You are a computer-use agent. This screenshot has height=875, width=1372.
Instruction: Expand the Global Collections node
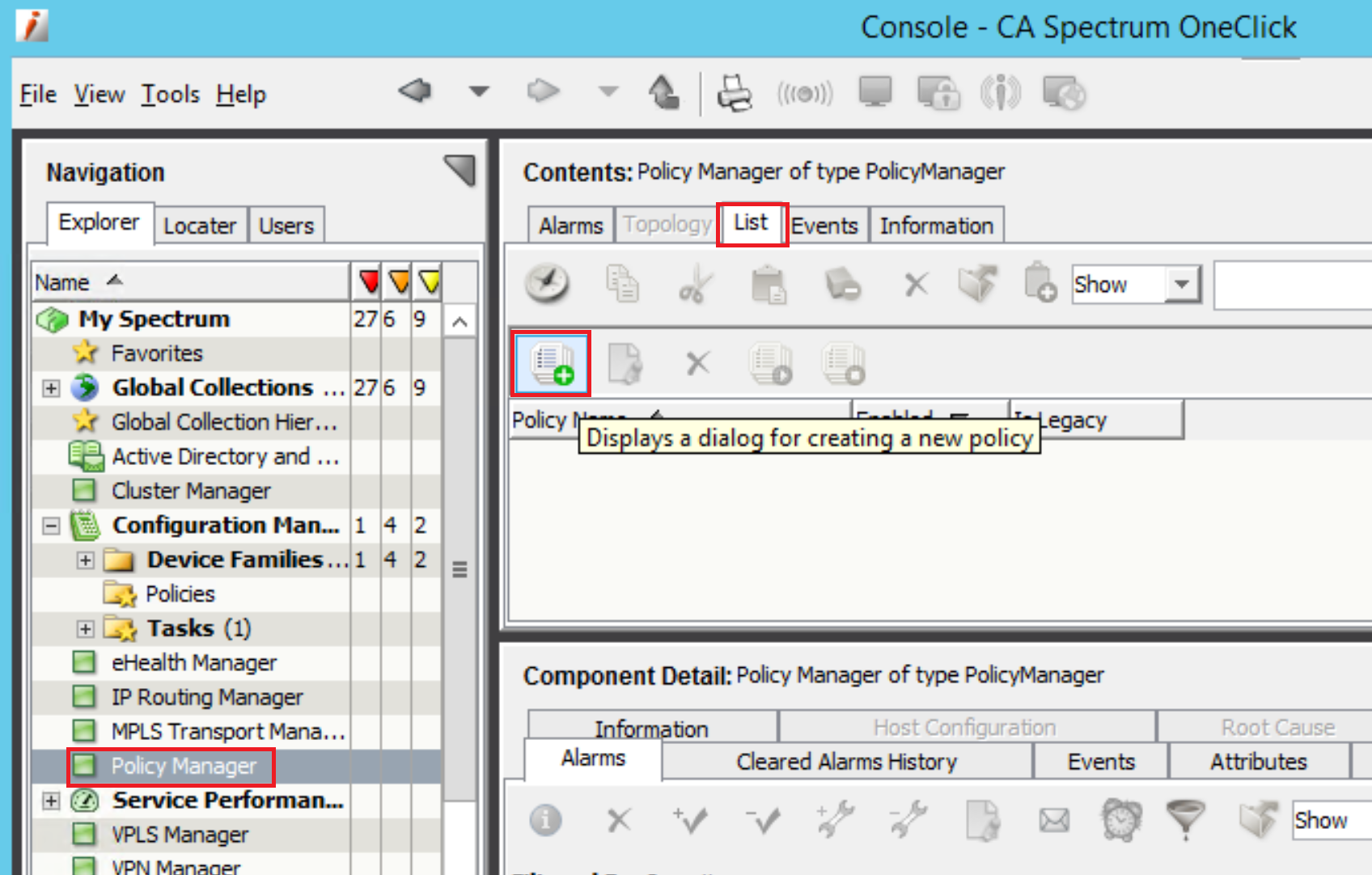51,388
